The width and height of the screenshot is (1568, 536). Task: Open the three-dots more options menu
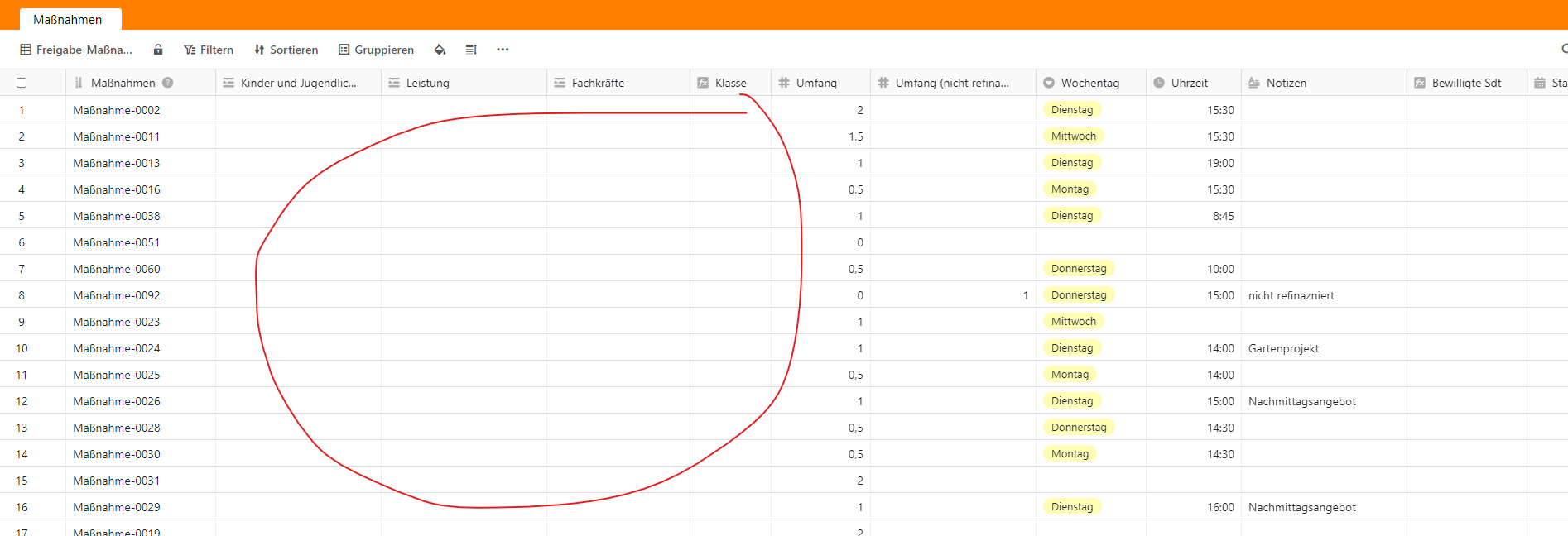pos(503,50)
